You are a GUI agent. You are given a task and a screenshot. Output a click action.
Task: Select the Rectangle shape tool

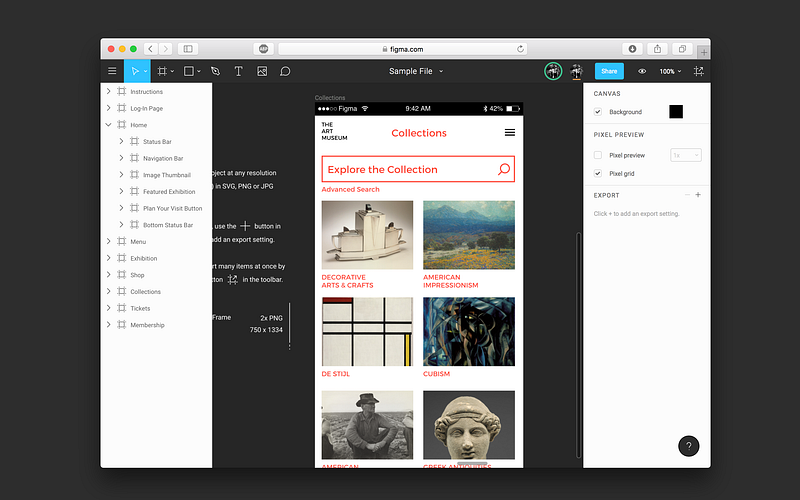point(188,71)
